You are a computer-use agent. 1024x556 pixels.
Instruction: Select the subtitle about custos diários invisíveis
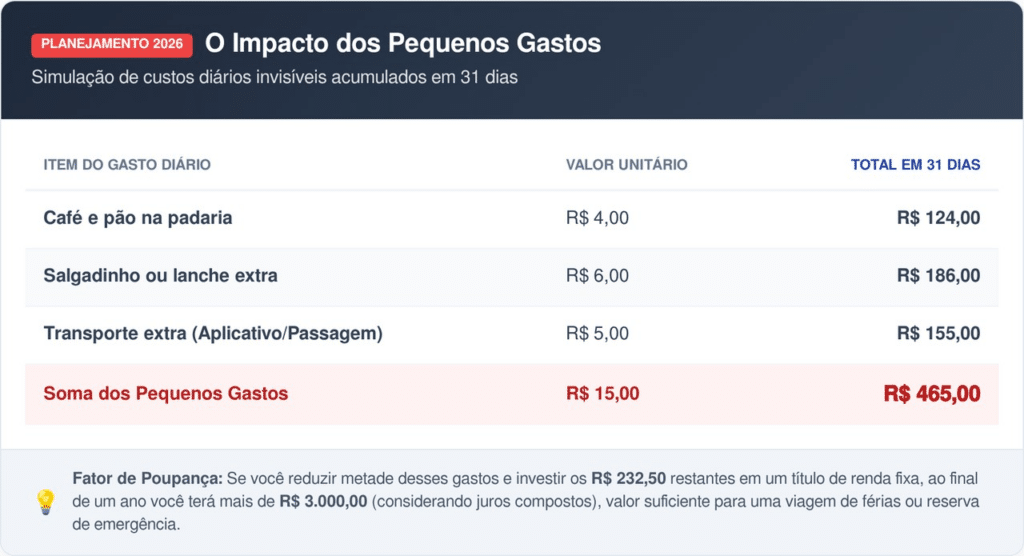[274, 77]
